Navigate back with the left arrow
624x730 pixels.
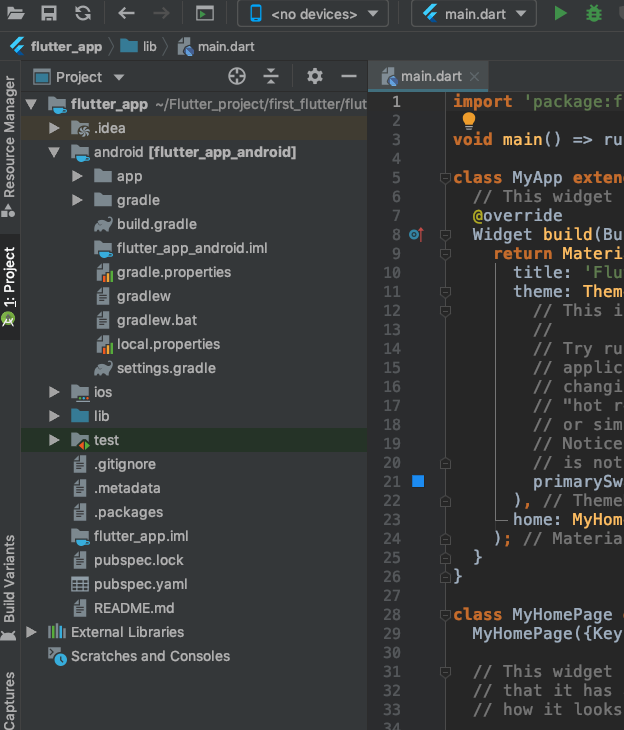point(126,14)
